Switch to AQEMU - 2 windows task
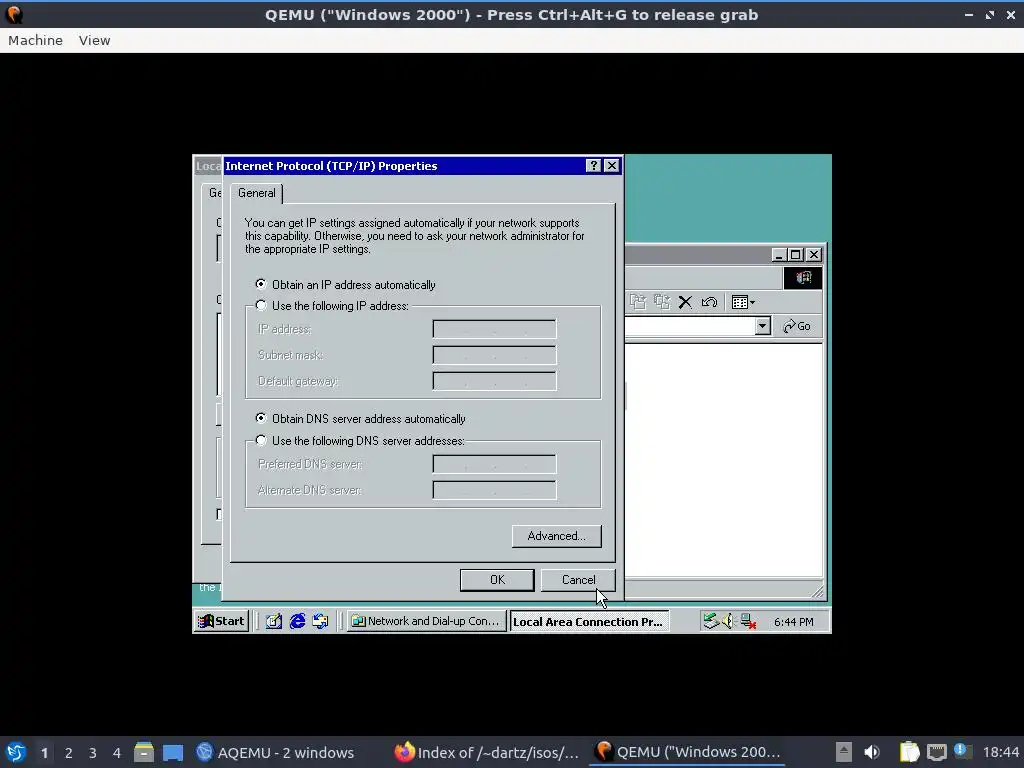This screenshot has height=768, width=1024. (x=276, y=753)
